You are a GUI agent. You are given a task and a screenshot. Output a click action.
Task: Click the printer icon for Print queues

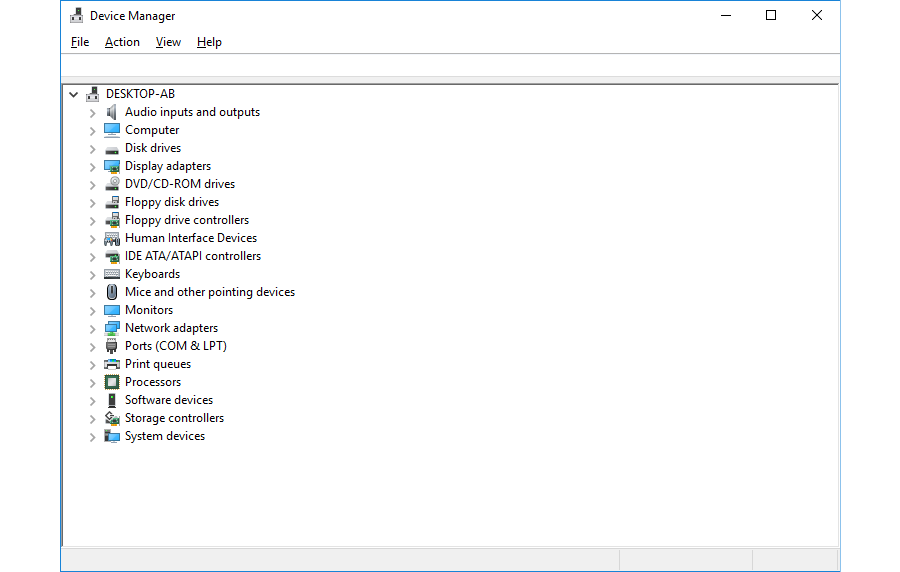[112, 364]
